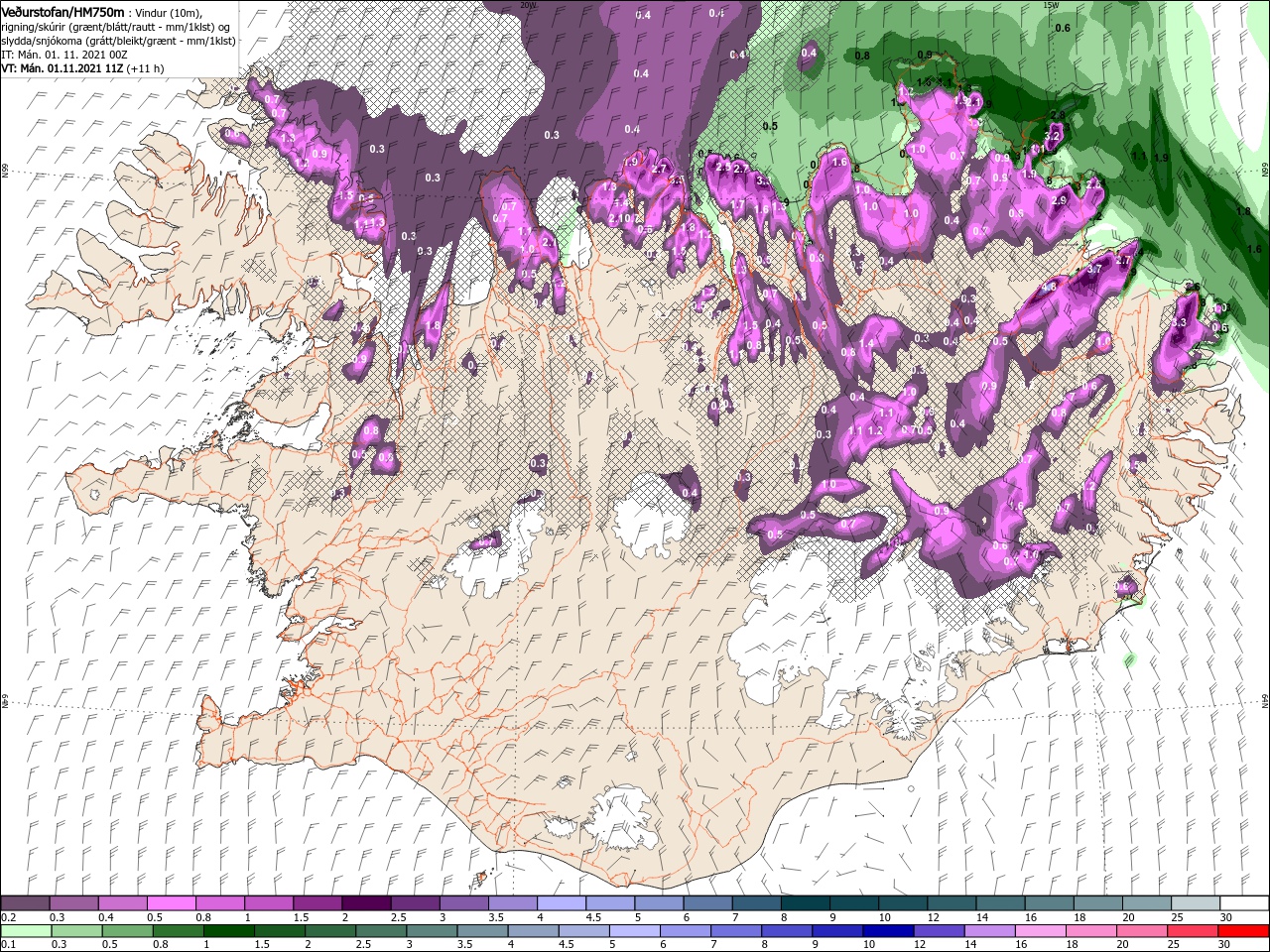
Task: Pick the pink rain swatch between 16 and 18
Action: (1043, 932)
